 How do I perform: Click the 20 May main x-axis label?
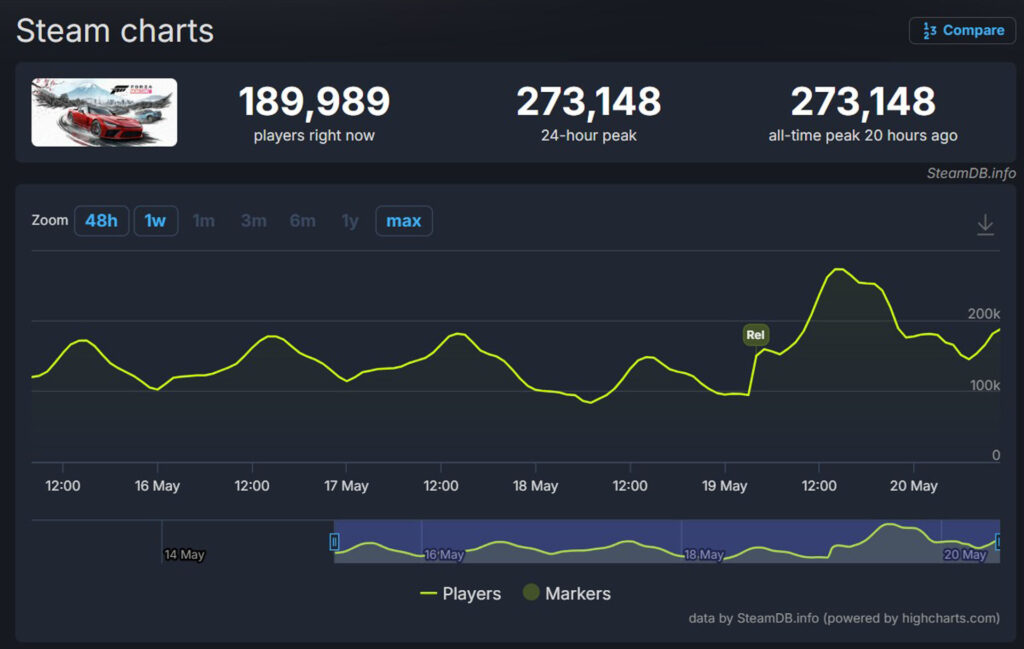(x=914, y=486)
